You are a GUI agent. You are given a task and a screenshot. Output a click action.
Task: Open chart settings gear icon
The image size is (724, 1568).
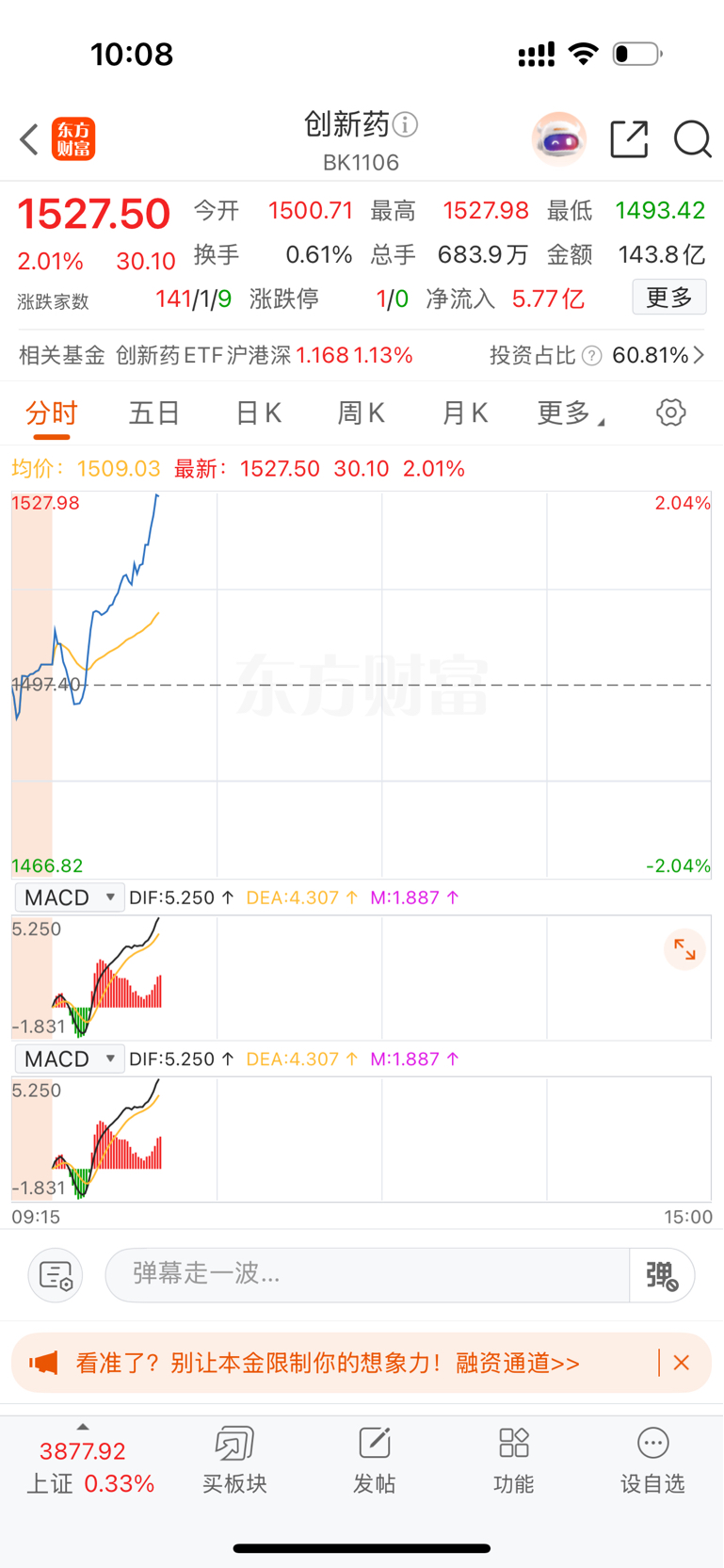pyautogui.click(x=671, y=412)
